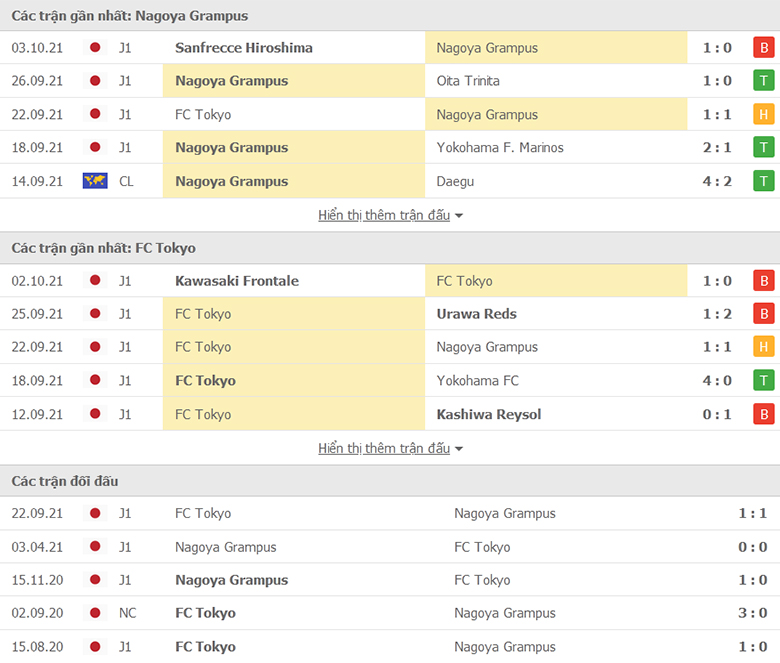Viewport: 780px width, 663px height.
Task: Expand more FC Tokyo matches link
Action: pos(384,448)
